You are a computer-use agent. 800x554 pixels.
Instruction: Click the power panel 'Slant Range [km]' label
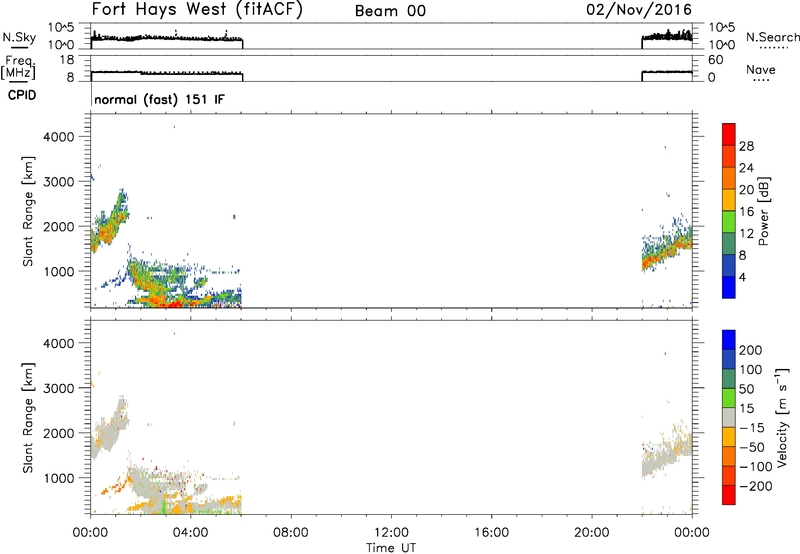(x=28, y=211)
